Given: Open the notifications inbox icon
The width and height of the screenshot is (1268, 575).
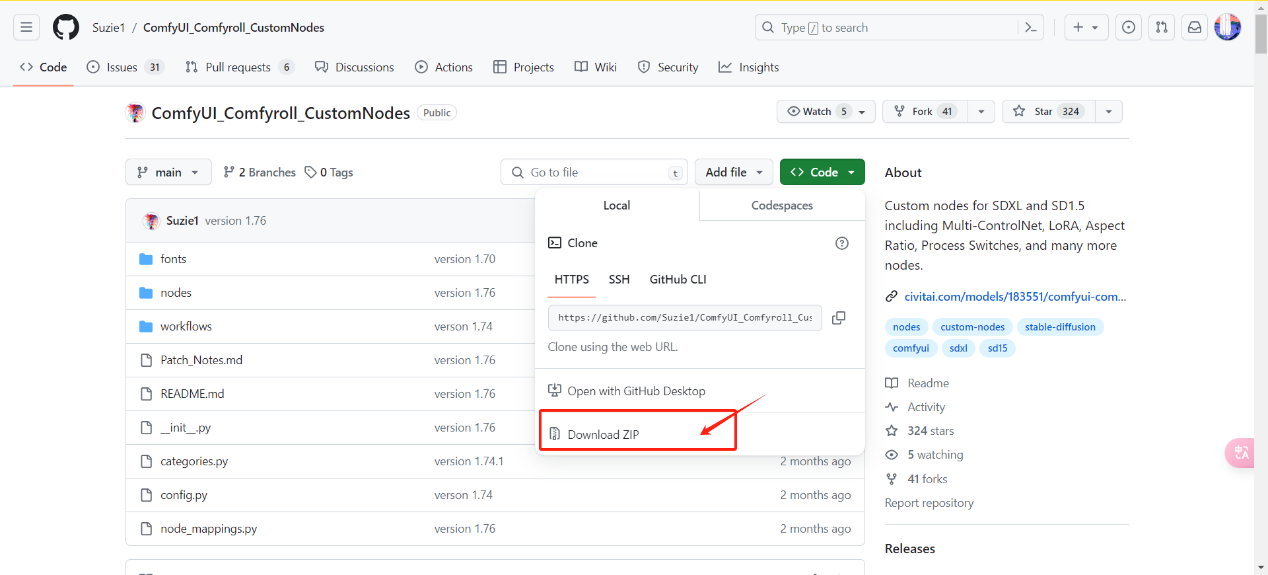Looking at the screenshot, I should click(1193, 28).
